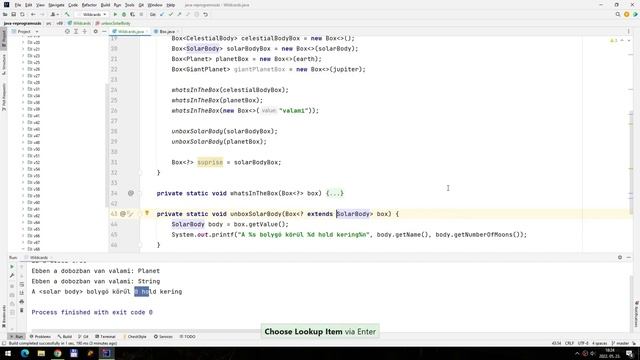This screenshot has width=640, height=360.
Task: Toggle scroll to end in Run console
Action: click(x=22, y=293)
